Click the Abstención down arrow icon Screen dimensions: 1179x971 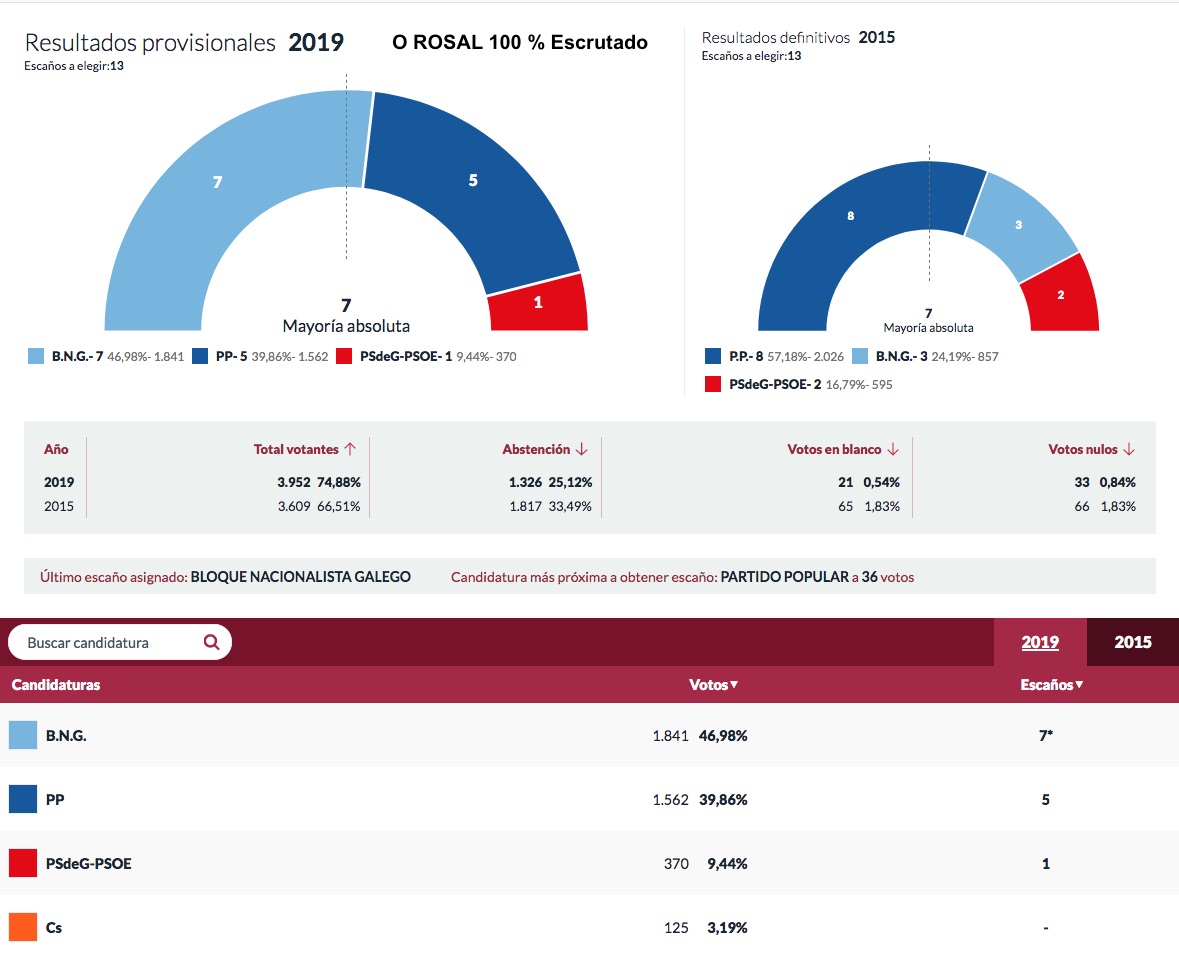(x=581, y=449)
